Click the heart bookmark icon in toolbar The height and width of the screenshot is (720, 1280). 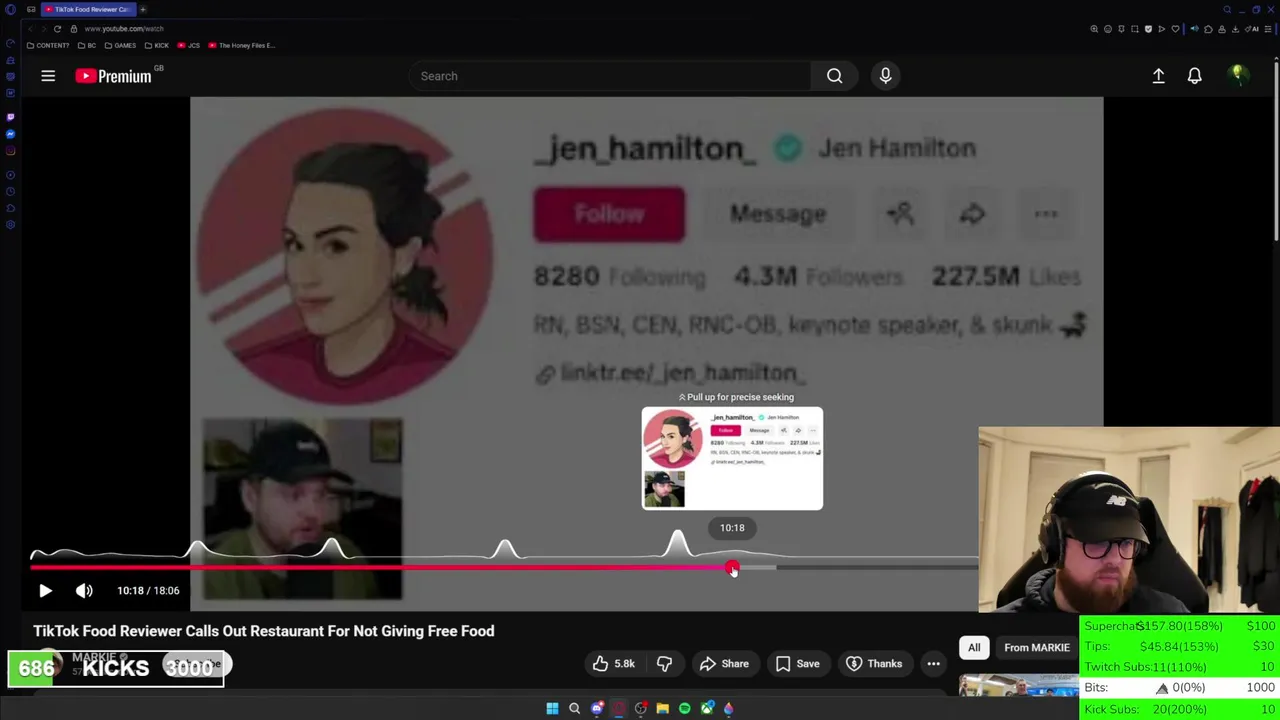[1175, 29]
